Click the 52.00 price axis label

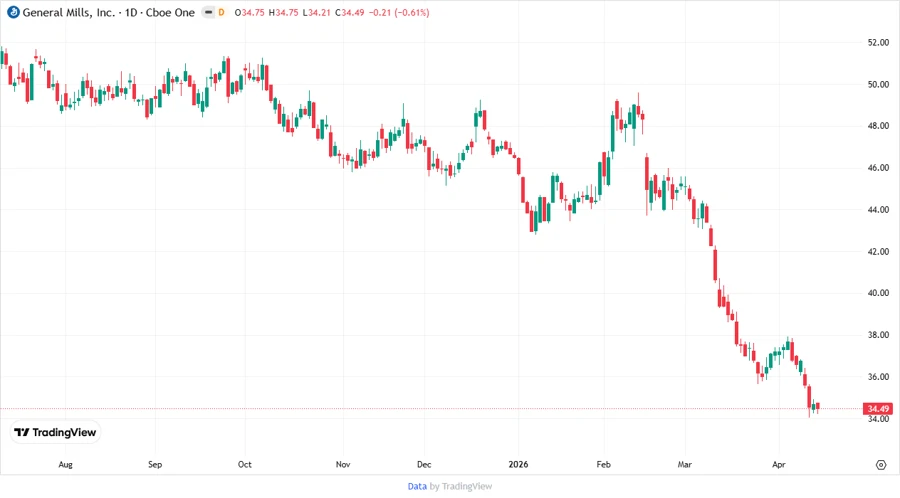point(878,42)
